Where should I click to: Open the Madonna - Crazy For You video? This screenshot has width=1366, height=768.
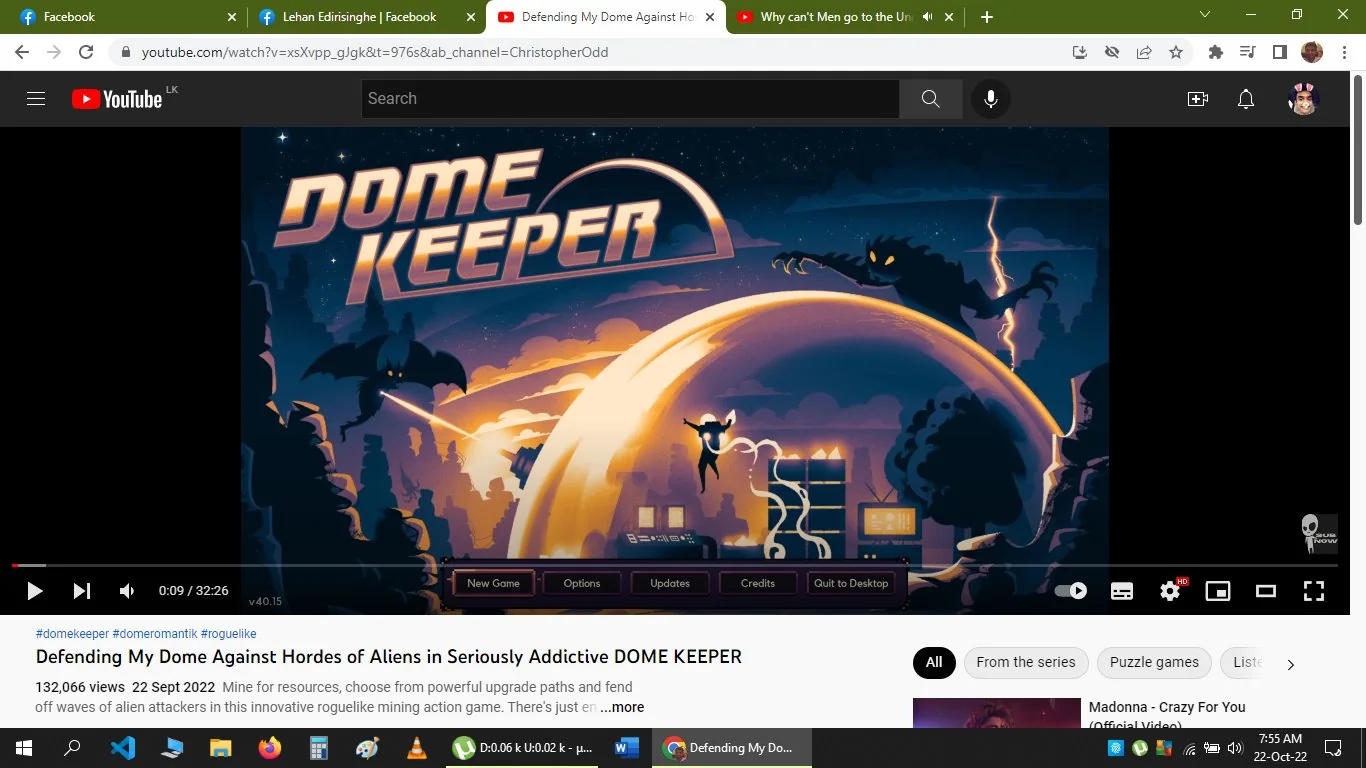1167,715
